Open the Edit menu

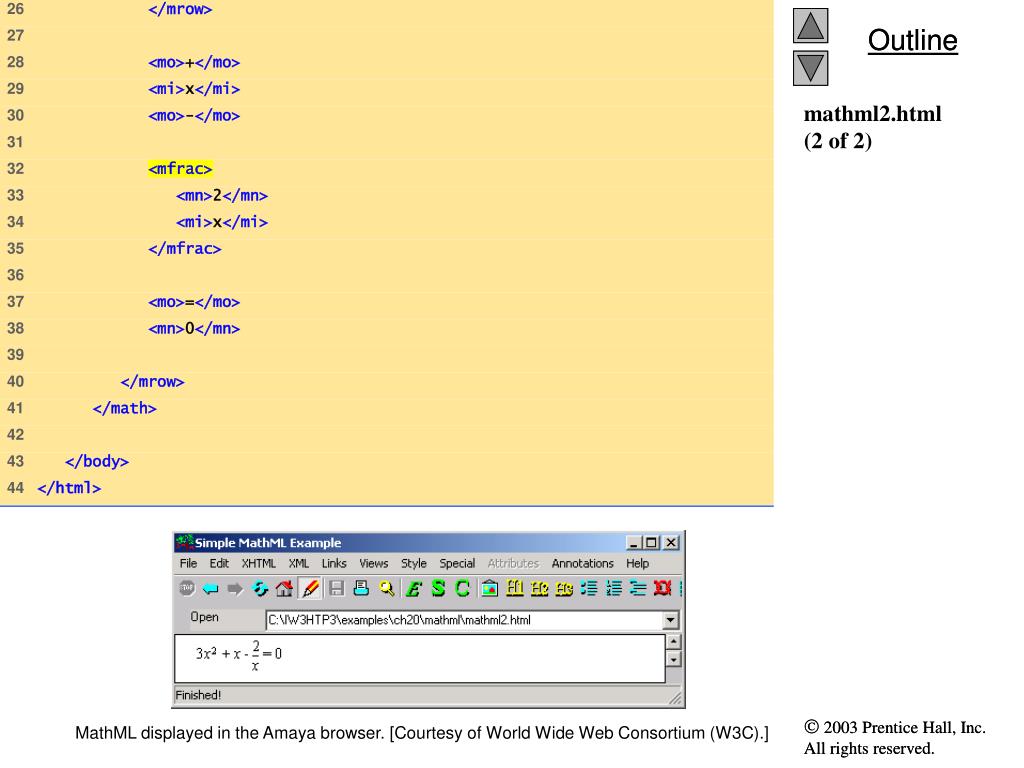219,563
